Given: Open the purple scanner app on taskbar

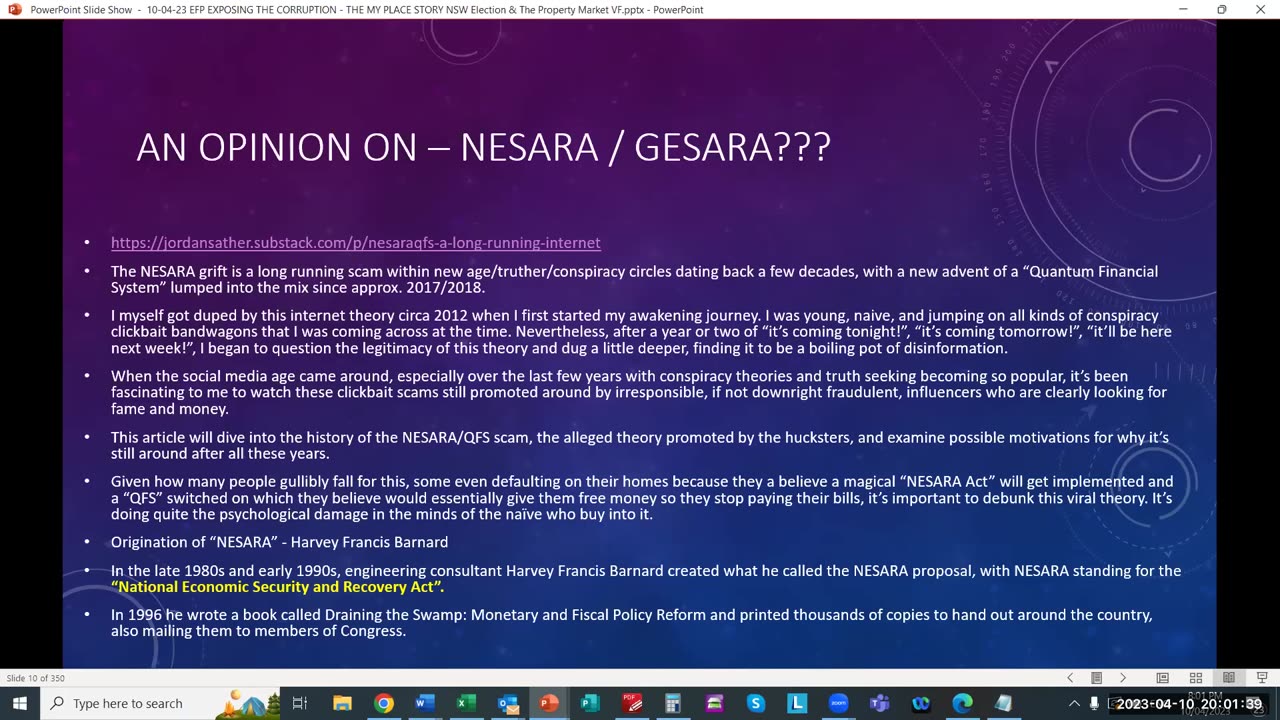Looking at the screenshot, I should [714, 703].
